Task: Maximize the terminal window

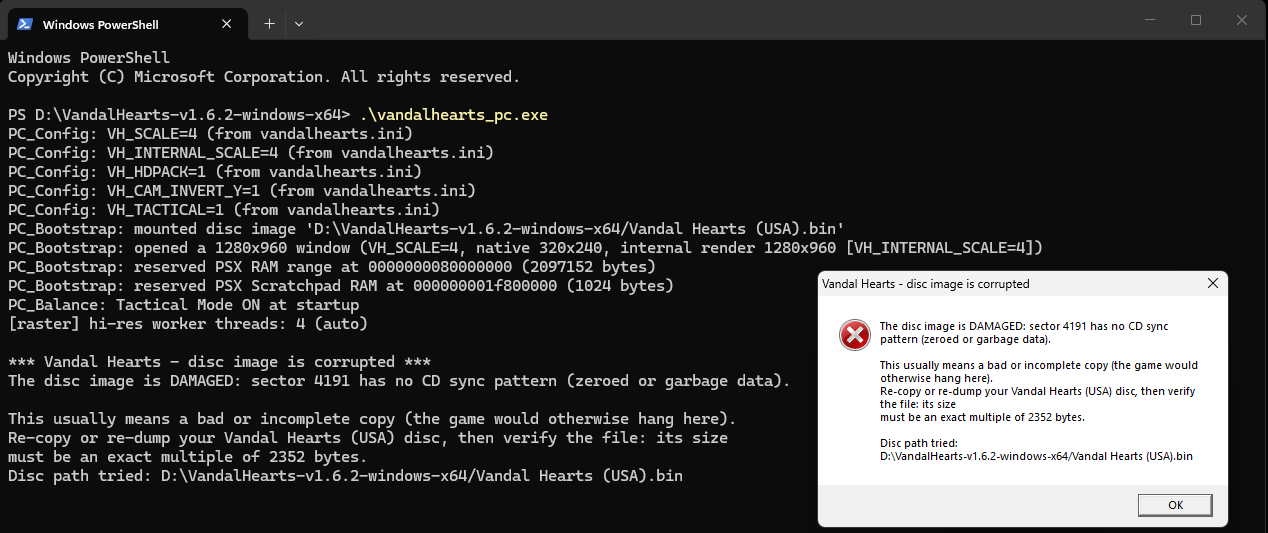Action: coord(1196,20)
